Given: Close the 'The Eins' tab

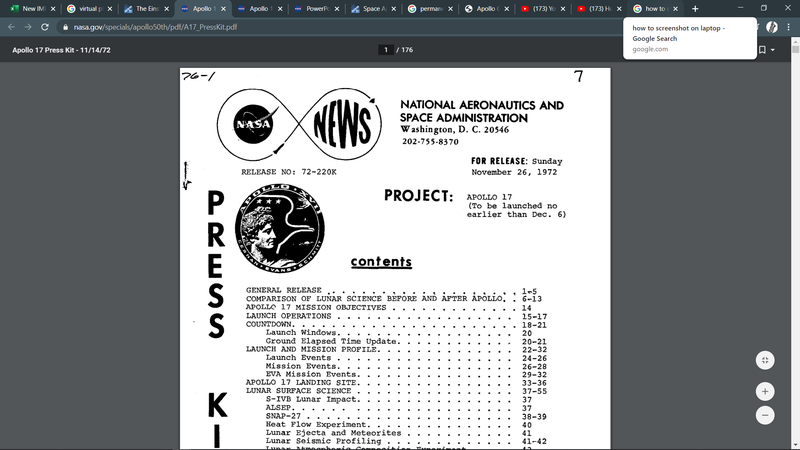Looking at the screenshot, I should tap(166, 9).
